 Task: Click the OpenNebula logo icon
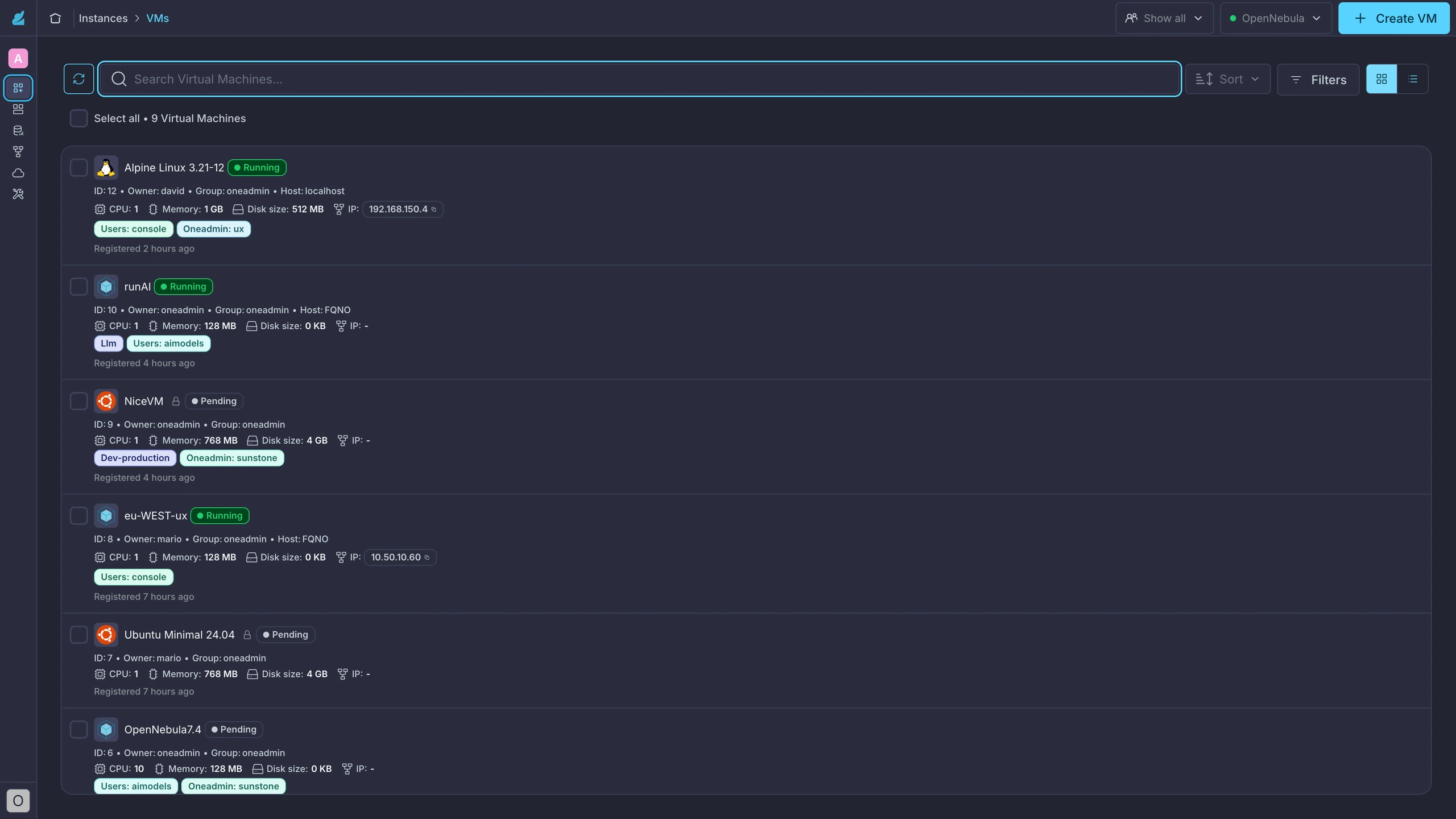[x=18, y=18]
